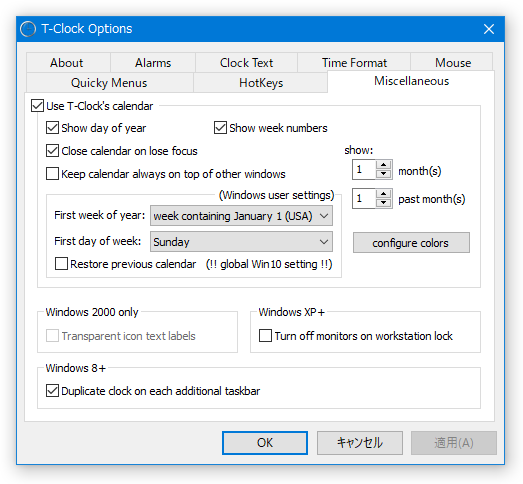The height and width of the screenshot is (484, 523).
Task: Click the T-Clock clock icon in title bar
Action: coord(28,29)
